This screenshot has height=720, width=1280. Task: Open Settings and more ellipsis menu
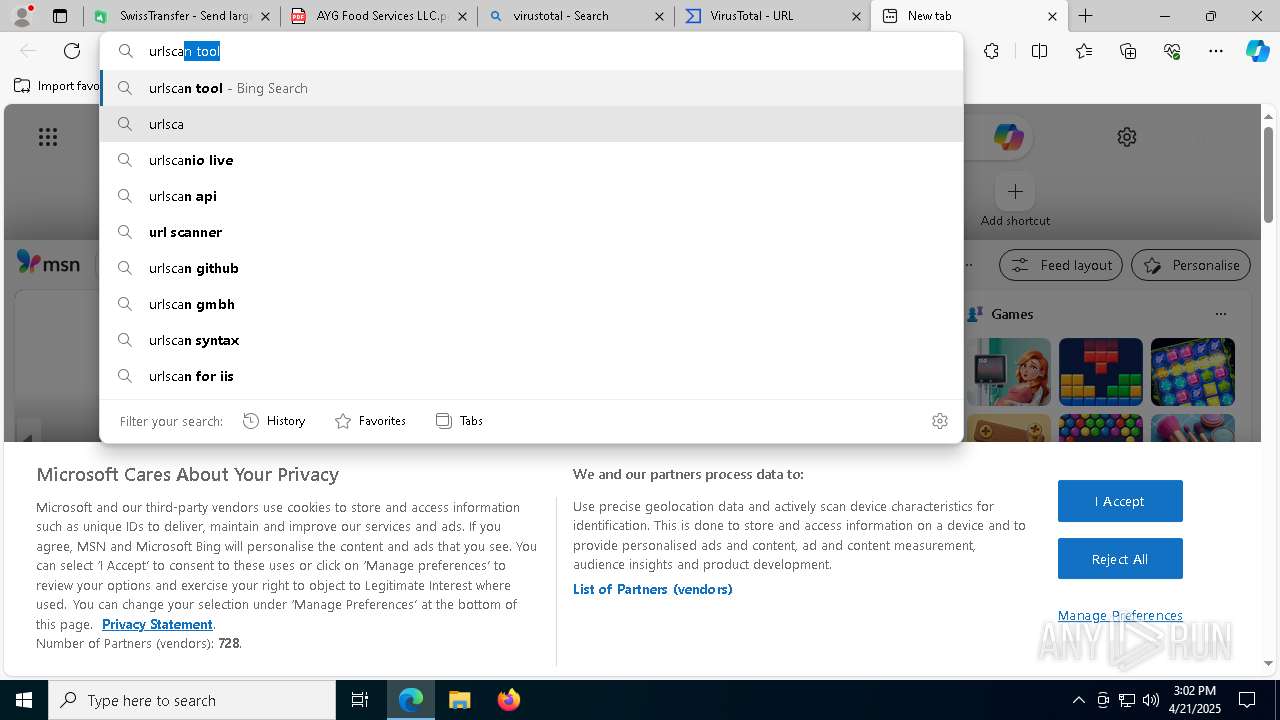(1216, 51)
